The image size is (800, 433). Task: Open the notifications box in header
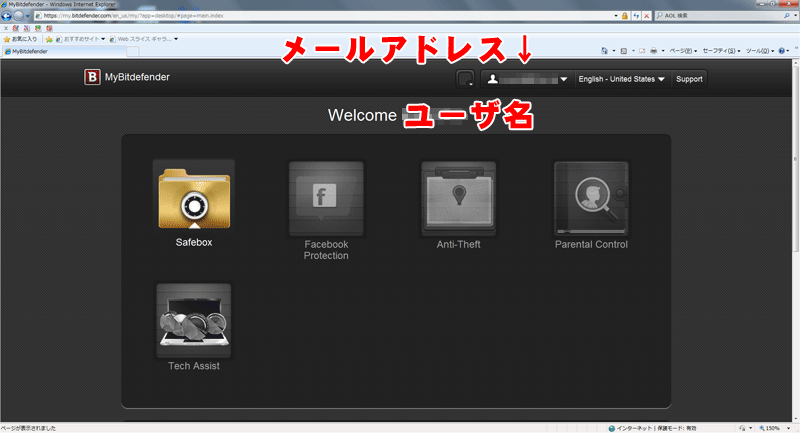pyautogui.click(x=465, y=79)
